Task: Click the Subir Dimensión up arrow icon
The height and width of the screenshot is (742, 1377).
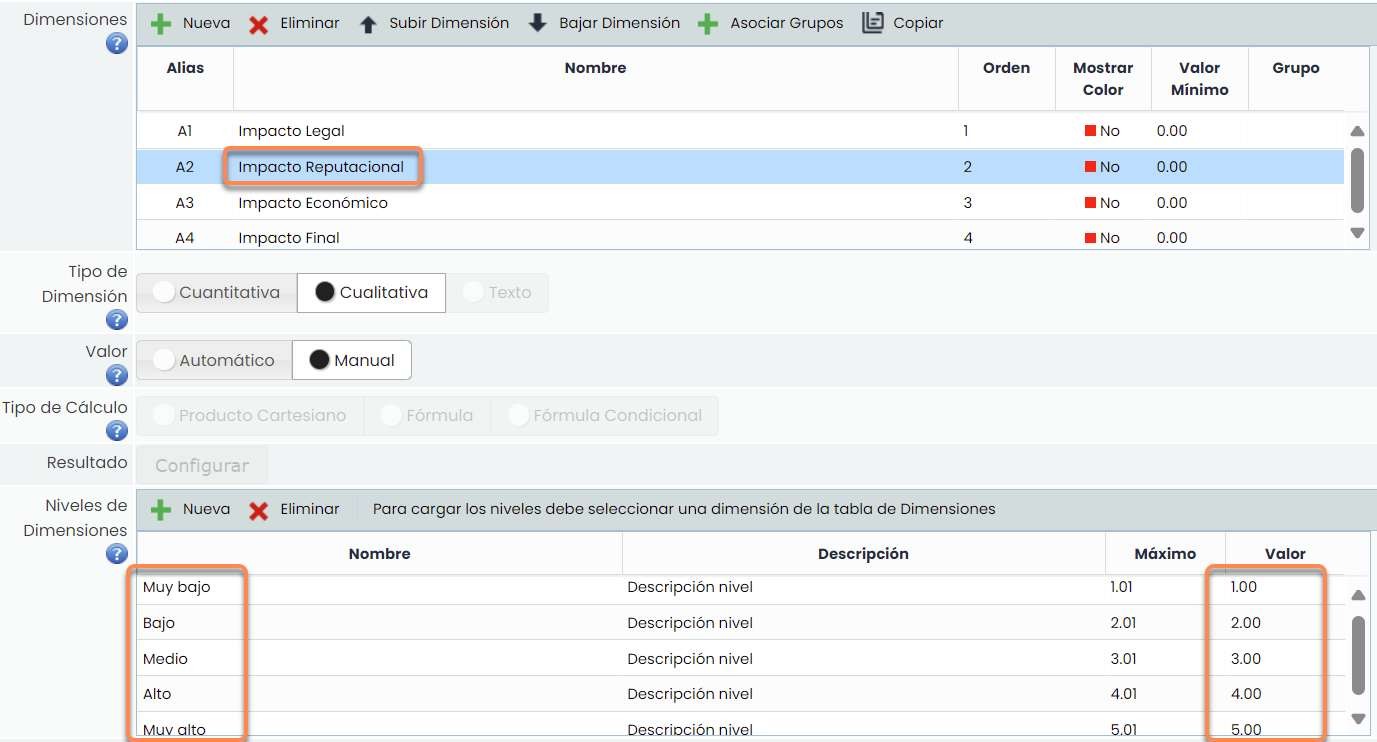Action: tap(369, 23)
